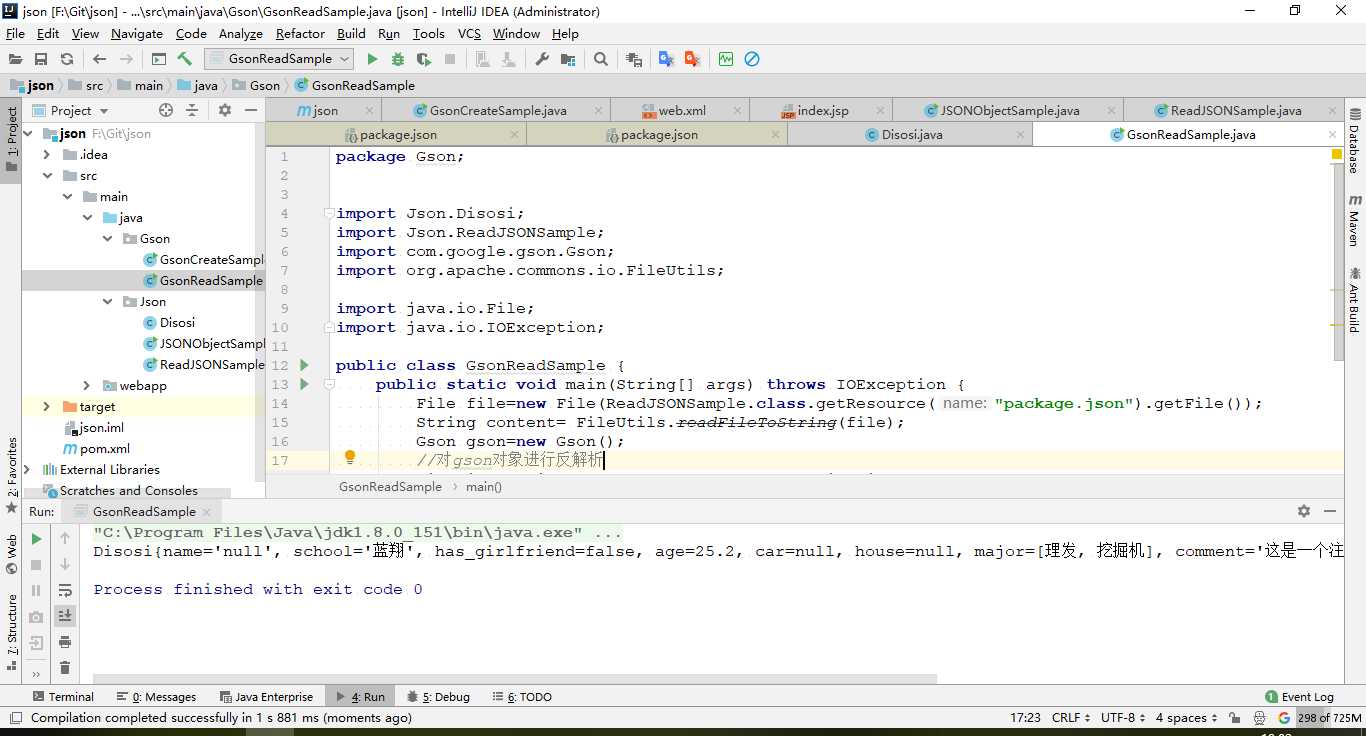Start debugging with the bug icon

(x=398, y=59)
